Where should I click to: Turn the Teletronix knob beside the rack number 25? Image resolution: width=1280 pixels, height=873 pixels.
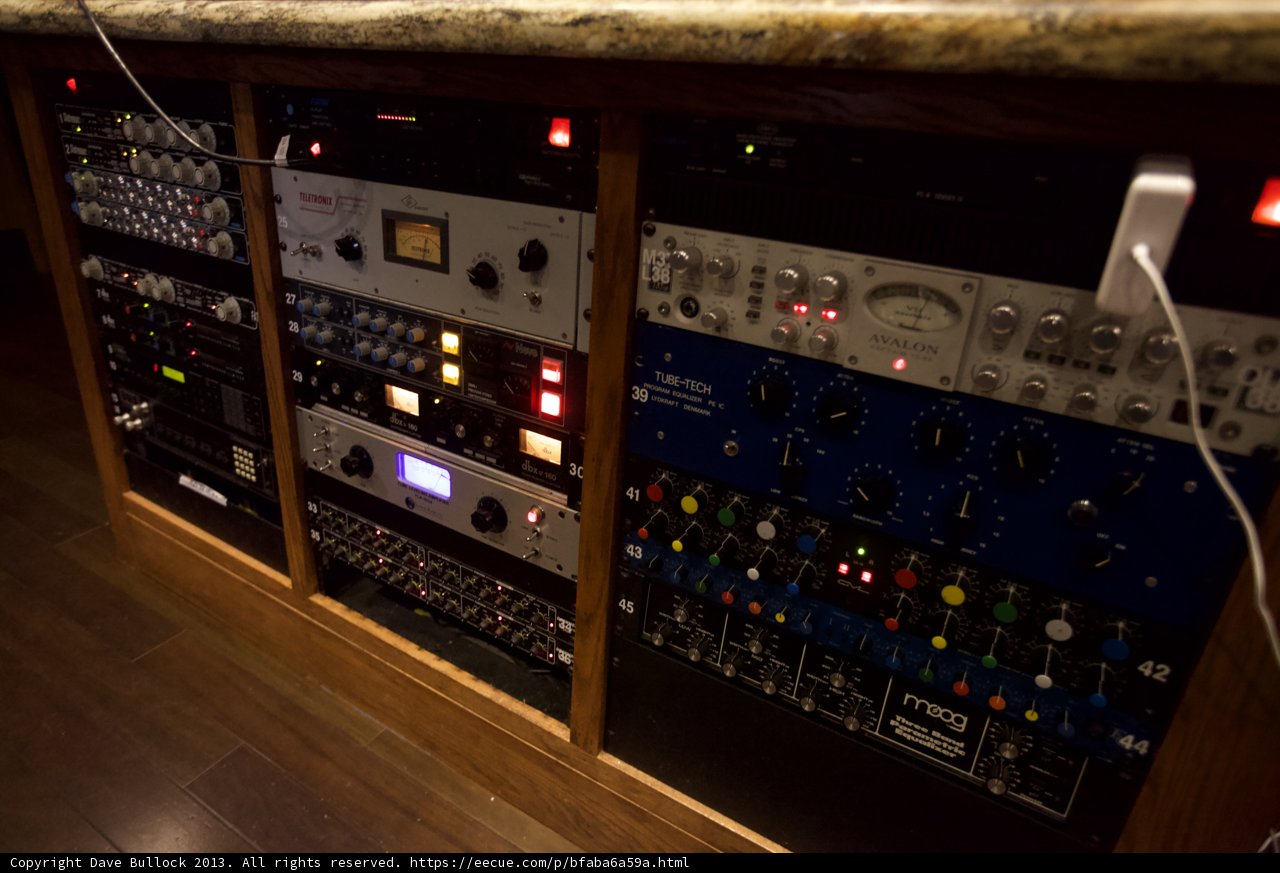(x=348, y=247)
